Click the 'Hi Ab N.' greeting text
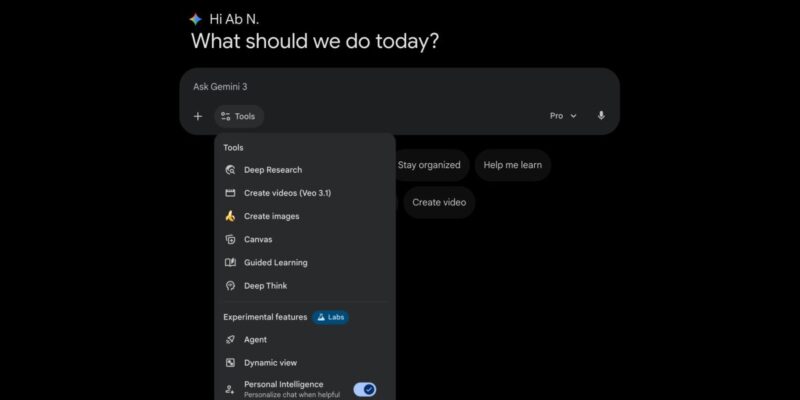The width and height of the screenshot is (800, 400). pos(234,19)
